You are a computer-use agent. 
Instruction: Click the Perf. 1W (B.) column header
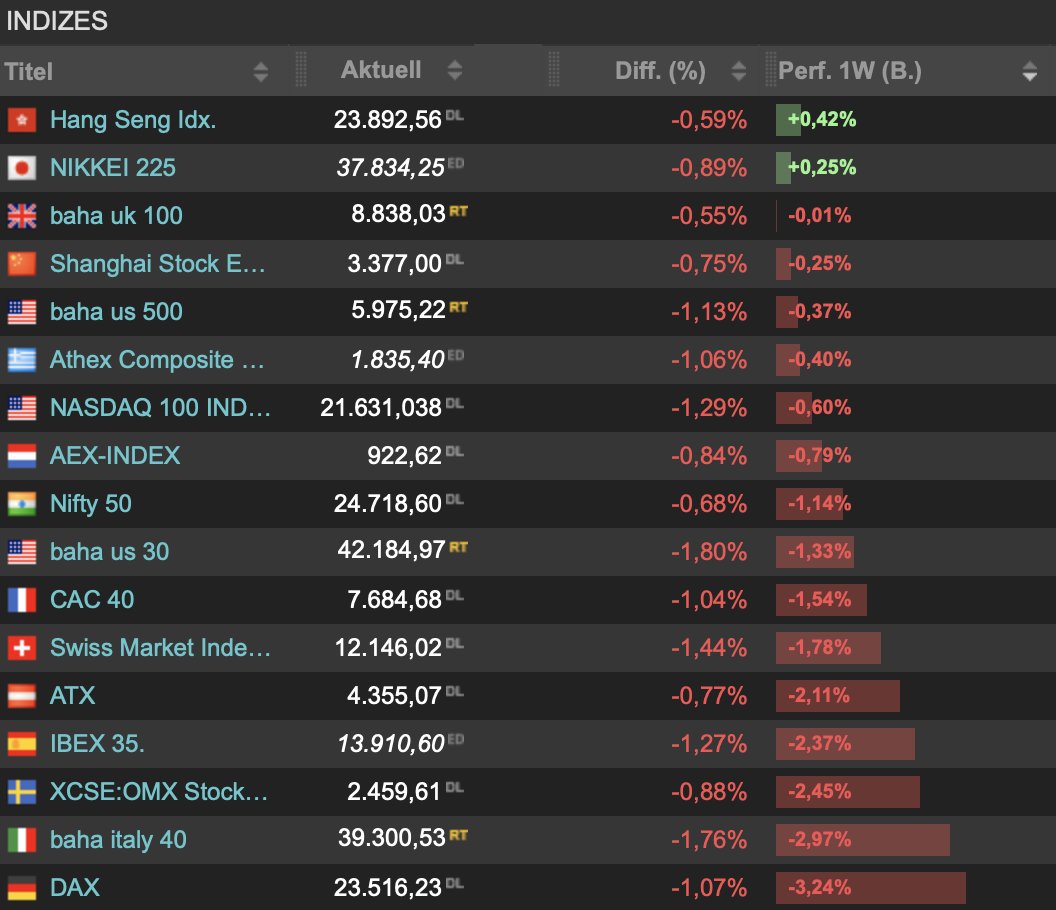click(x=850, y=71)
